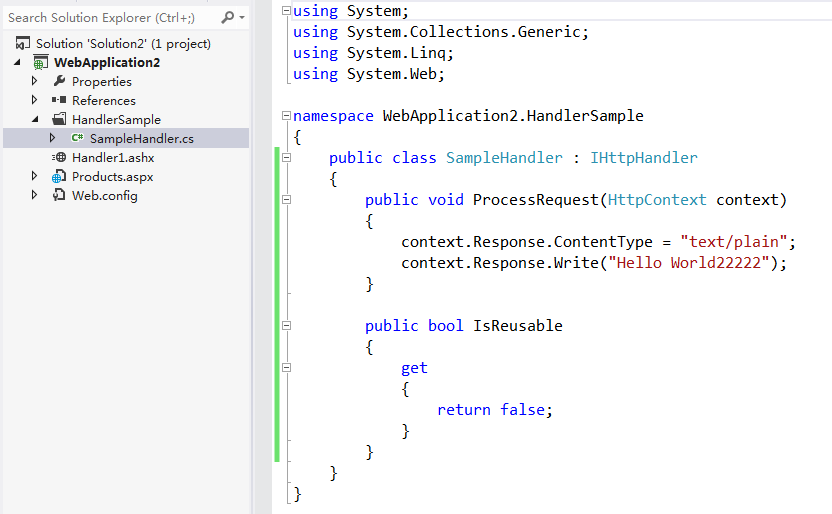Click the "Hello World22222" string literal
Image resolution: width=832 pixels, height=514 pixels.
pos(689,263)
